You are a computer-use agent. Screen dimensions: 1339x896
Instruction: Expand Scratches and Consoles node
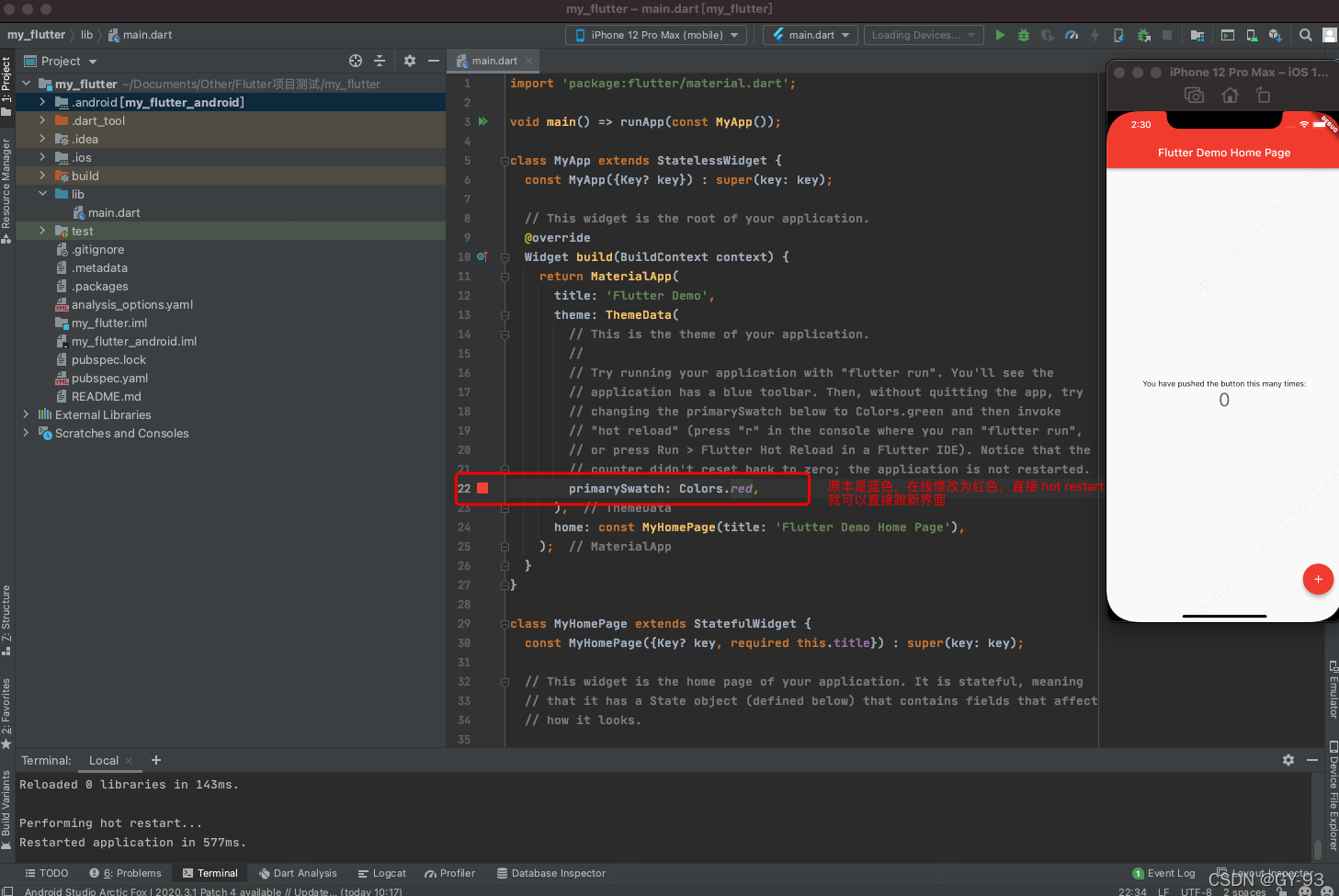tap(26, 433)
